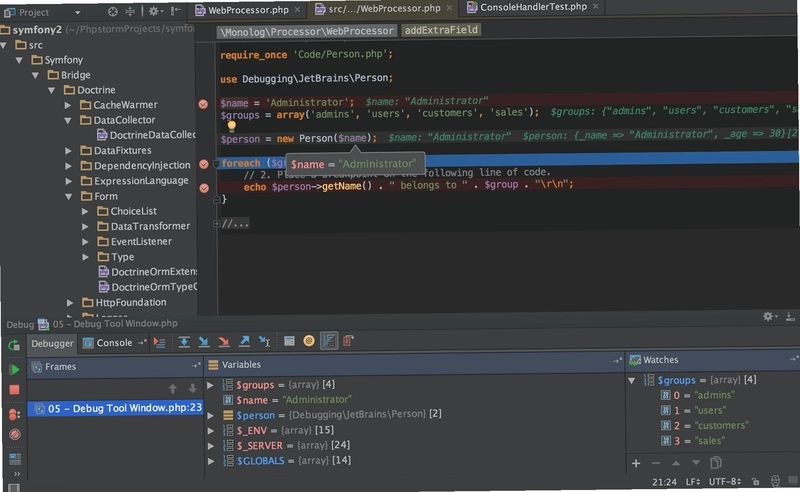This screenshot has height=492, width=800.
Task: Toggle breakpoint on the foreach line
Action: (204, 164)
